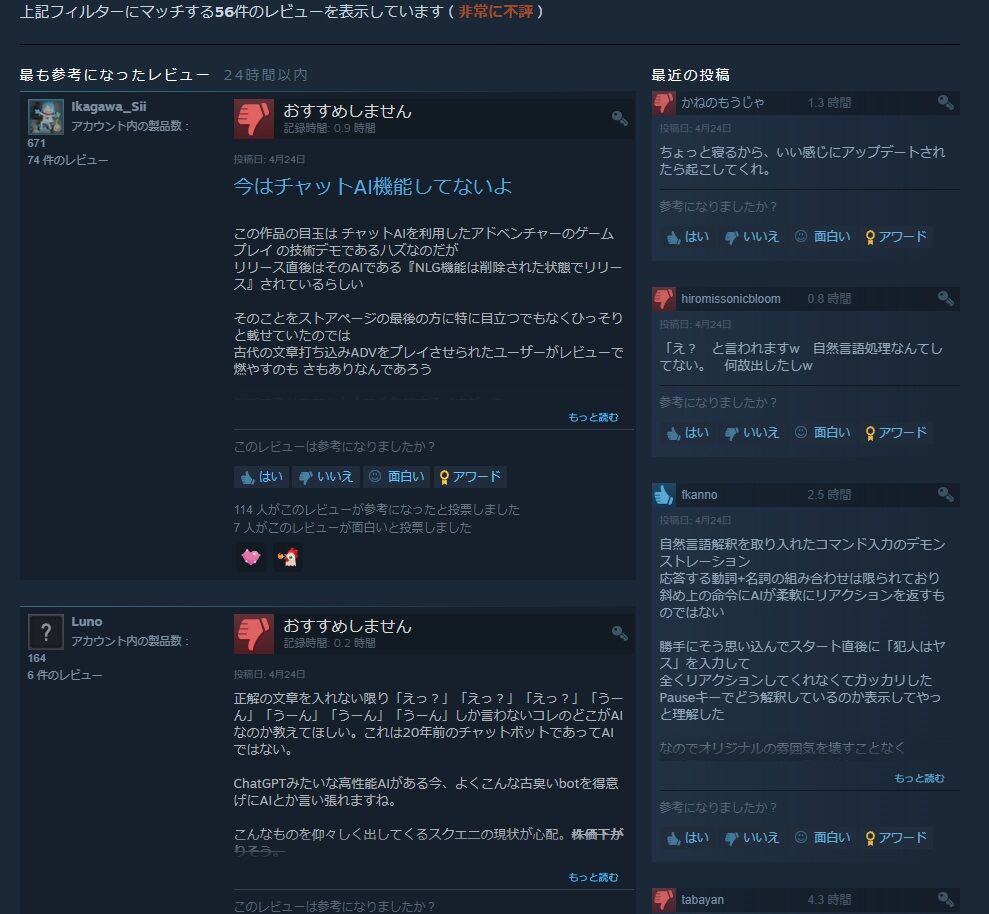Click magnifier icon on Luno's review header
989x914 pixels.
click(619, 633)
